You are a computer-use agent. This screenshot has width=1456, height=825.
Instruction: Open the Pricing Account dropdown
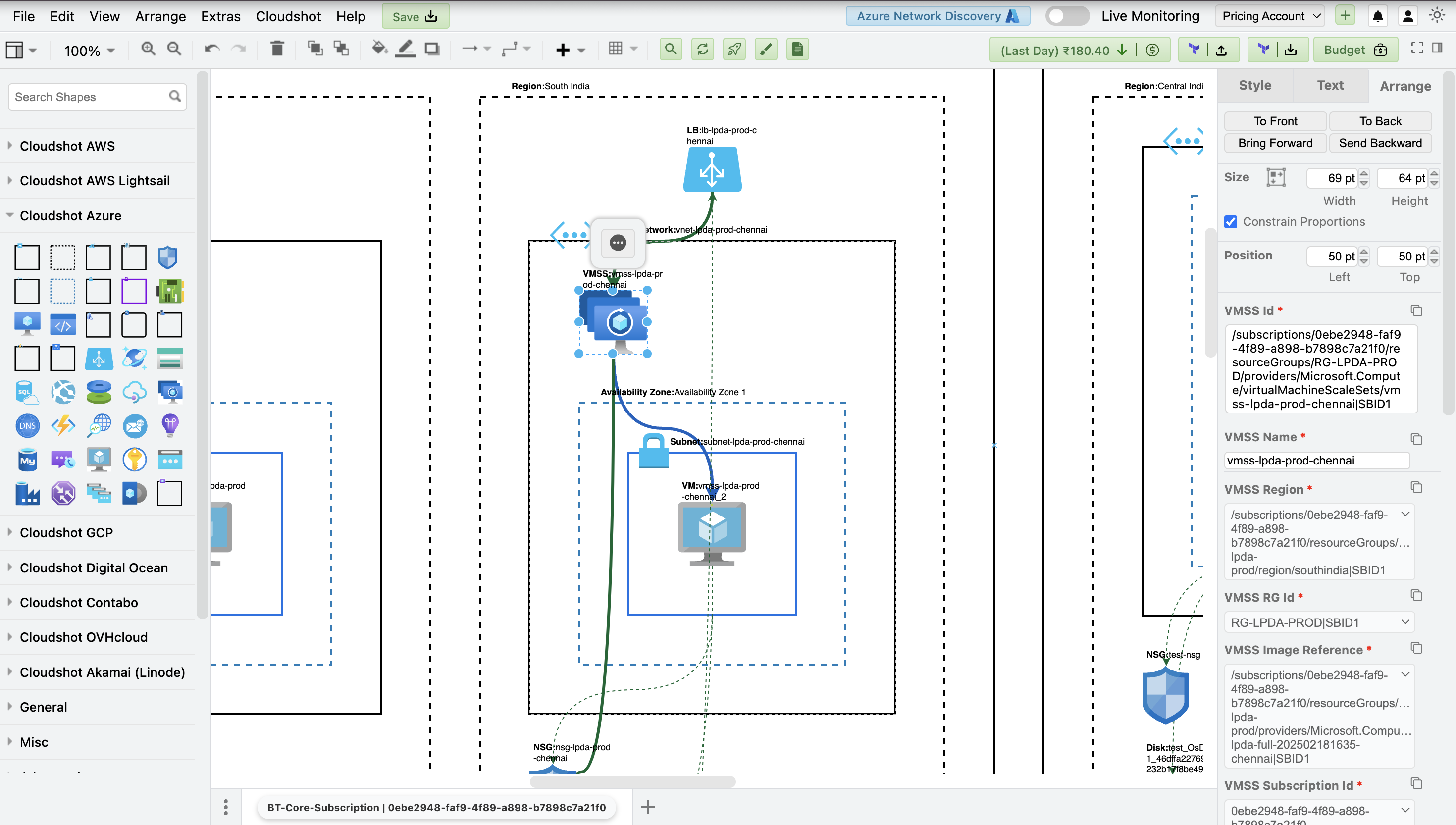[x=1271, y=16]
